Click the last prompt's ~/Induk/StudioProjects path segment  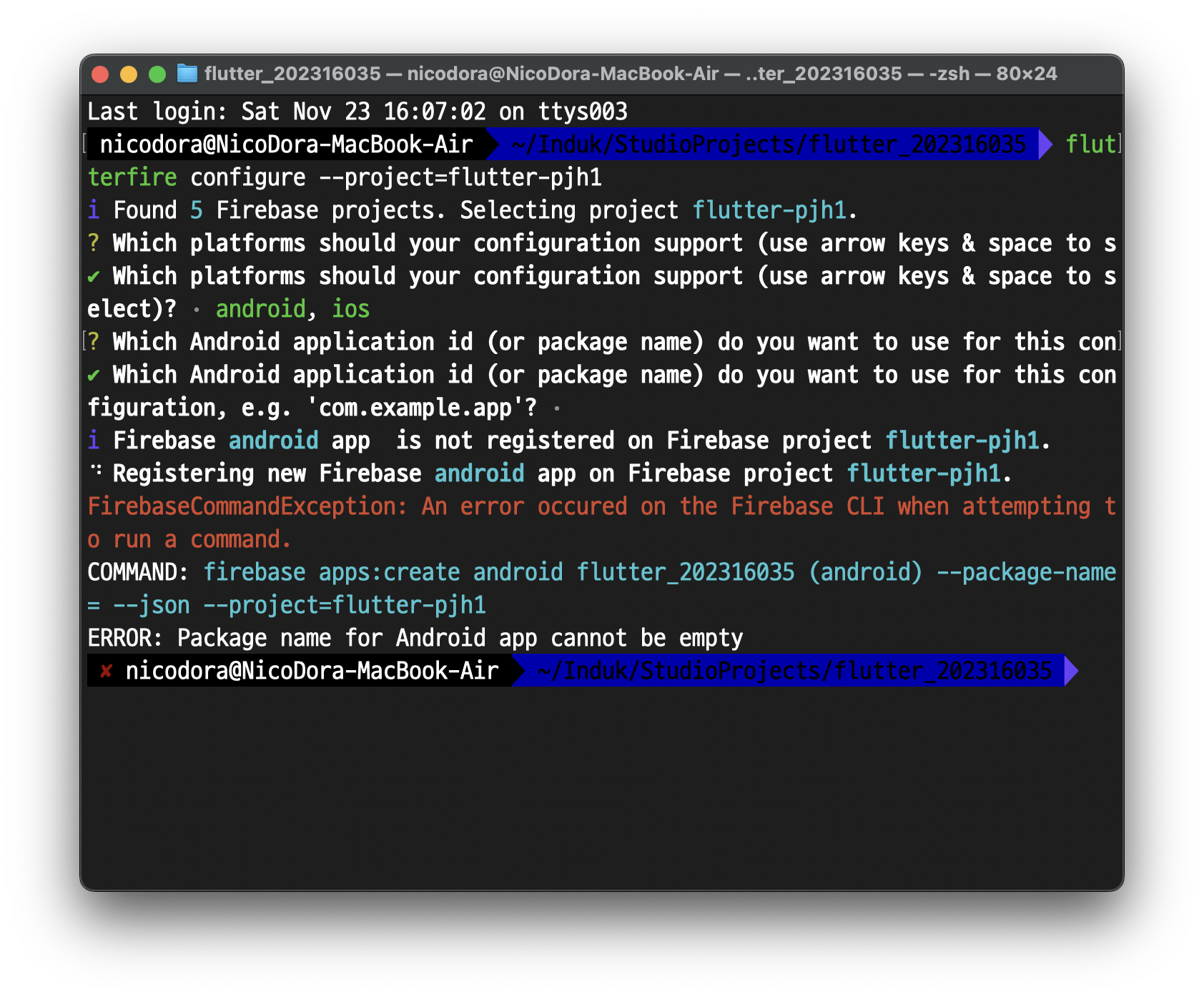click(x=795, y=671)
